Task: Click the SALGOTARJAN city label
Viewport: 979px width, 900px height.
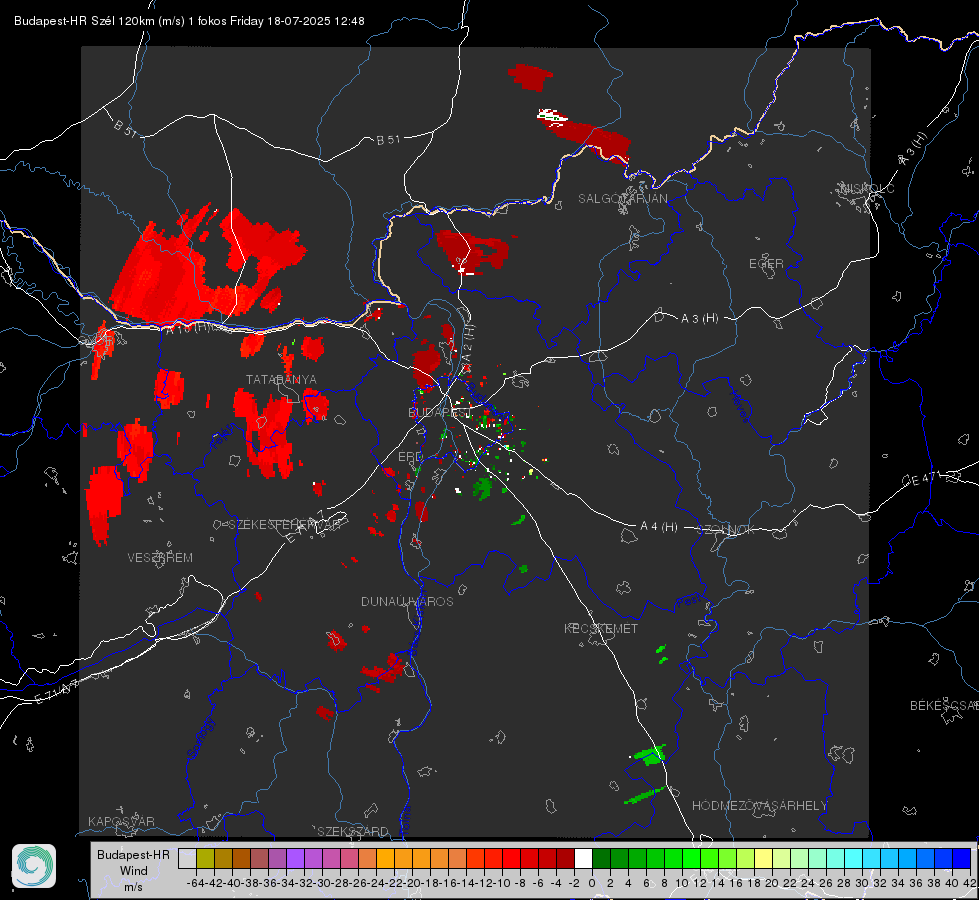Action: (622, 199)
